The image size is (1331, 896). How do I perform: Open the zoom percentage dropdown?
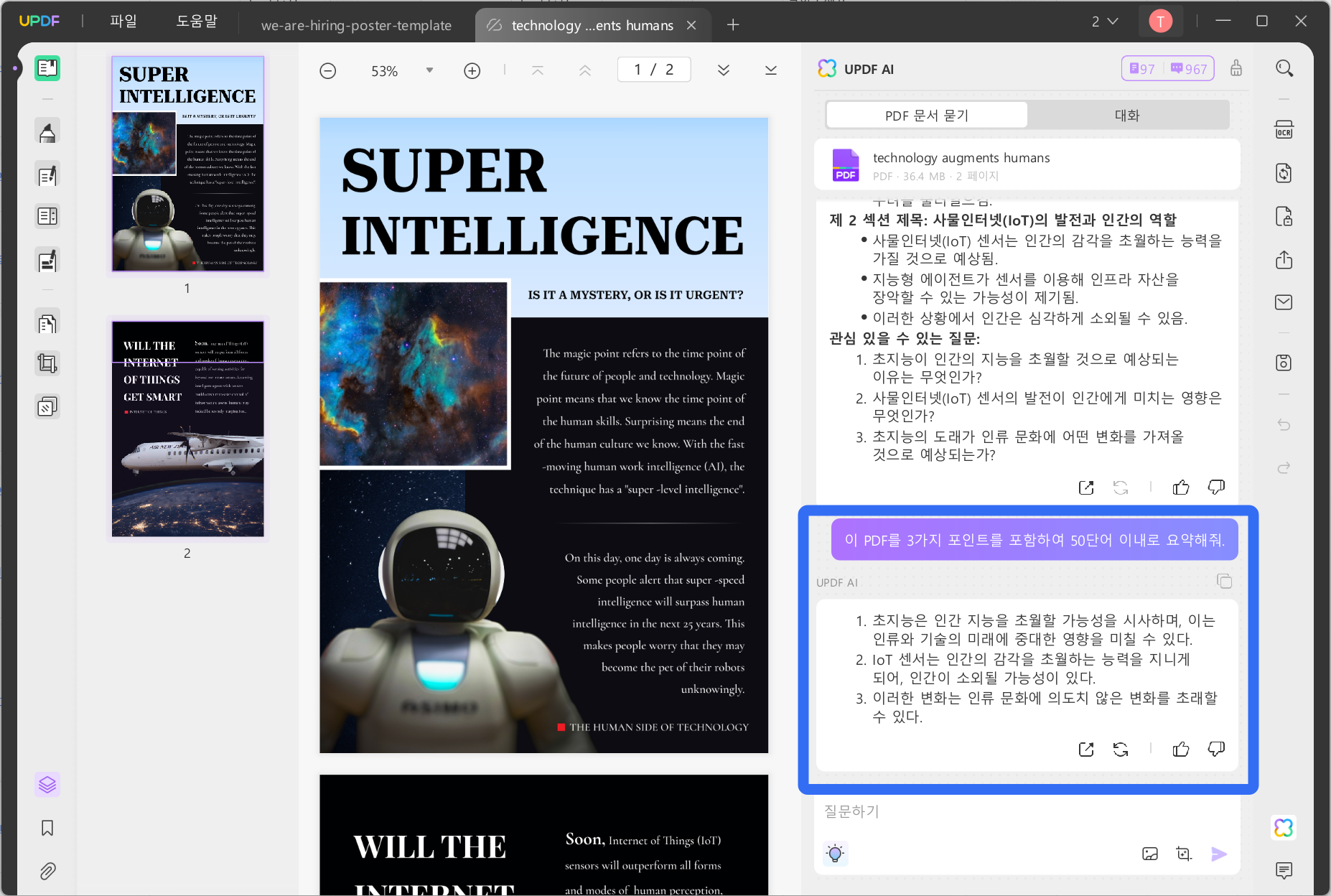(x=429, y=70)
